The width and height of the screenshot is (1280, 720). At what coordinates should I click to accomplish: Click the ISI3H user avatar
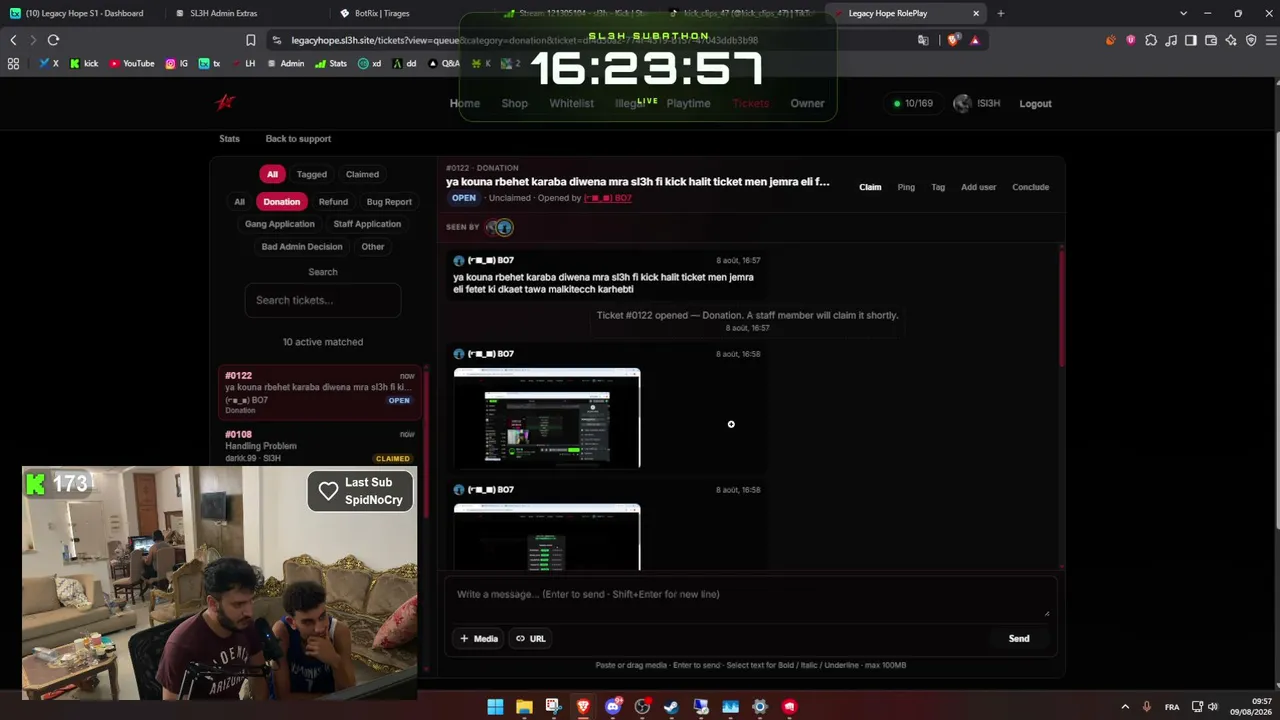pyautogui.click(x=962, y=103)
